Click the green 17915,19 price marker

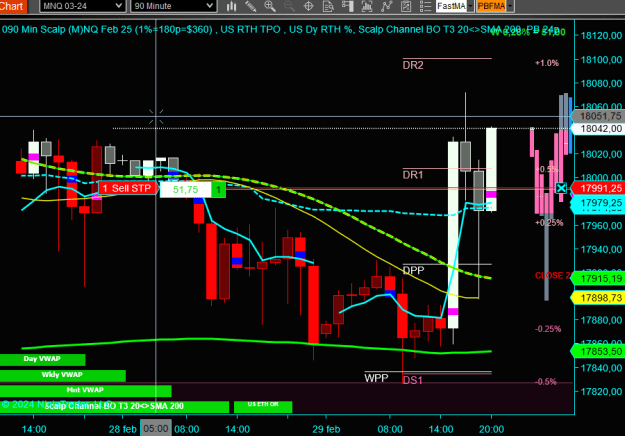(x=598, y=279)
